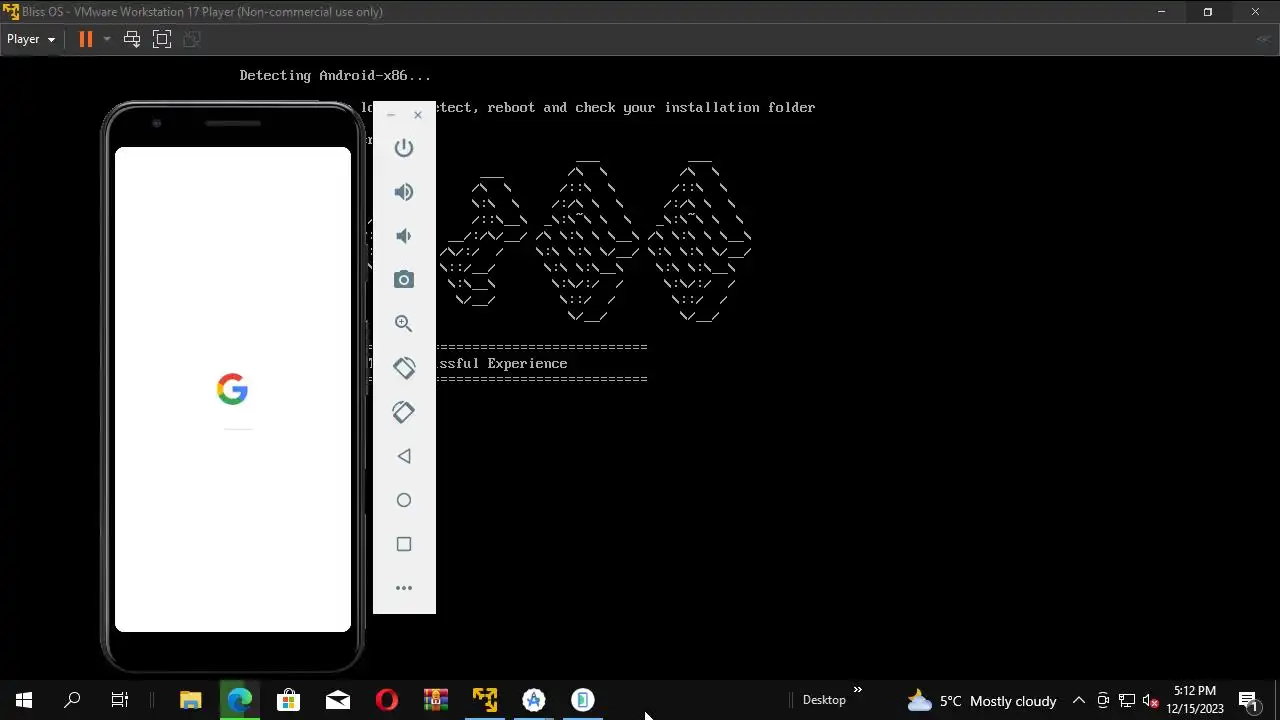Lower volume with emulator volume down icon
The width and height of the screenshot is (1280, 720).
[x=404, y=236]
